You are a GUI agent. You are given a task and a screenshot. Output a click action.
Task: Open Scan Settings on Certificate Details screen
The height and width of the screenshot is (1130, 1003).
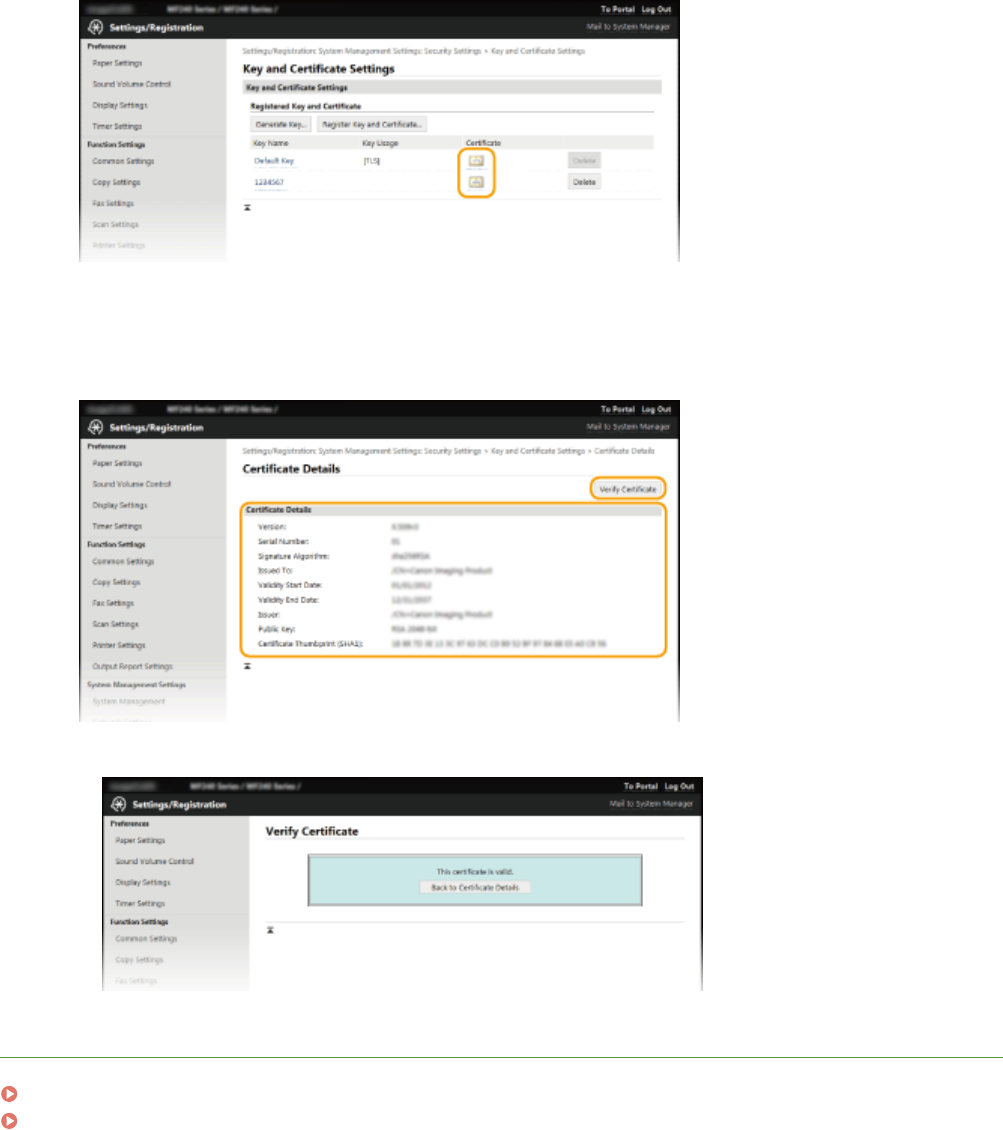point(115,624)
